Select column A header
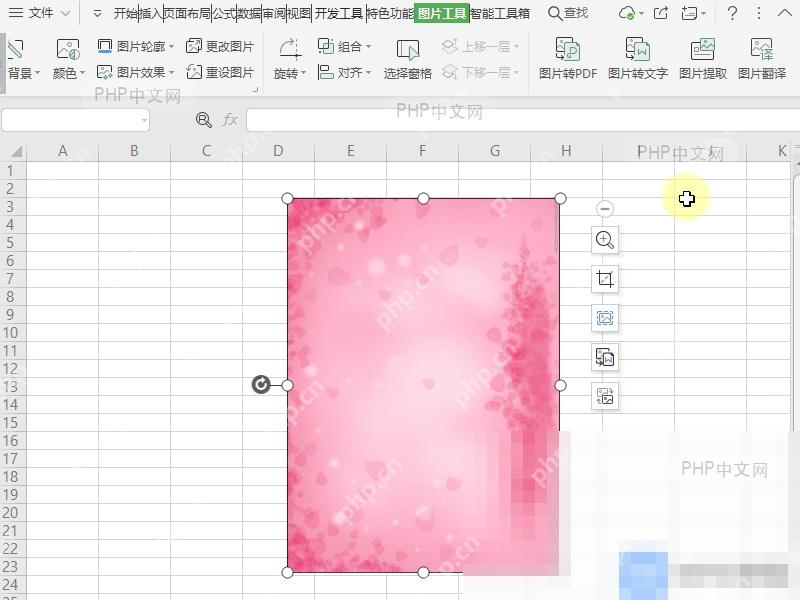Viewport: 800px width, 600px height. tap(62, 151)
